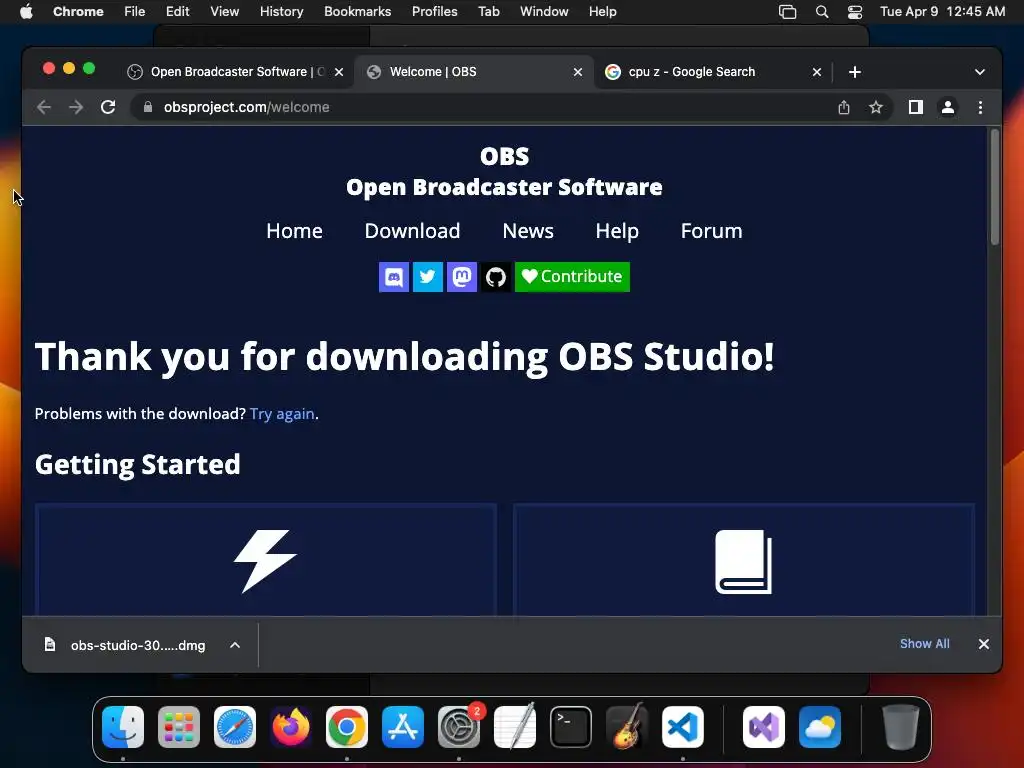Image resolution: width=1024 pixels, height=768 pixels.
Task: Open the Bookmarks menu
Action: coord(357,12)
